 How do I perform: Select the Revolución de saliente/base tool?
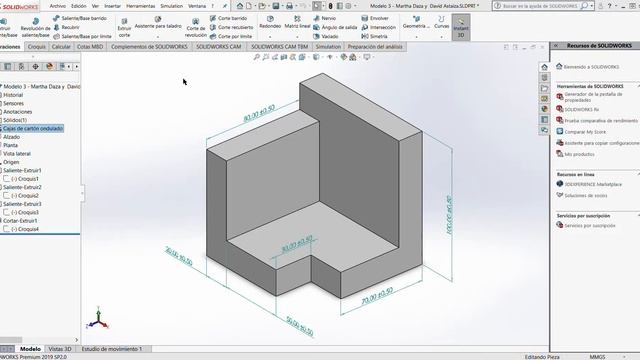pyautogui.click(x=36, y=27)
